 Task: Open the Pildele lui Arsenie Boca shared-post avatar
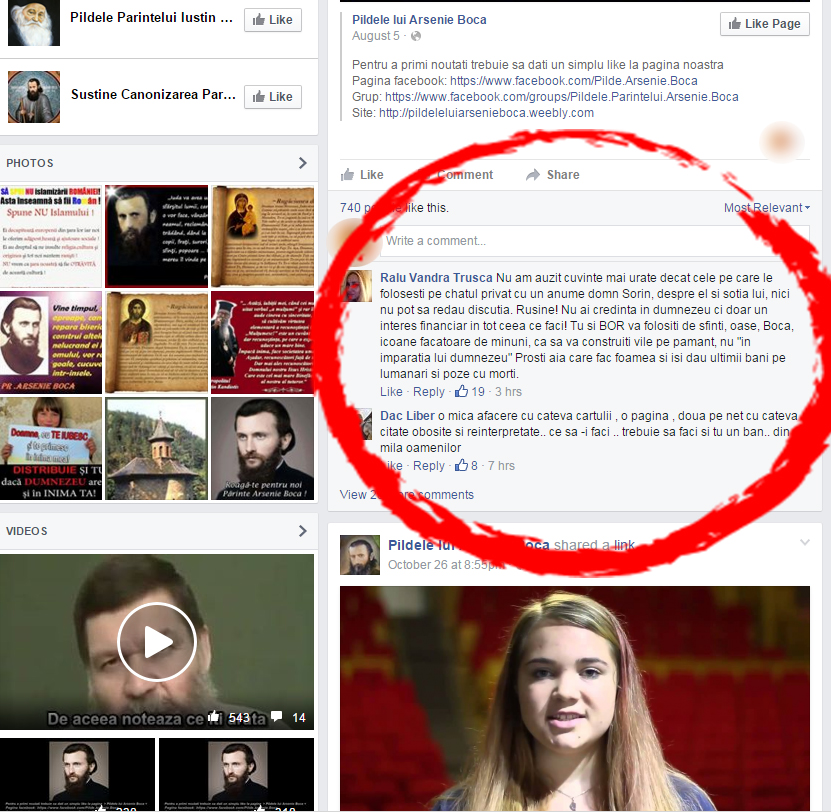(x=360, y=555)
